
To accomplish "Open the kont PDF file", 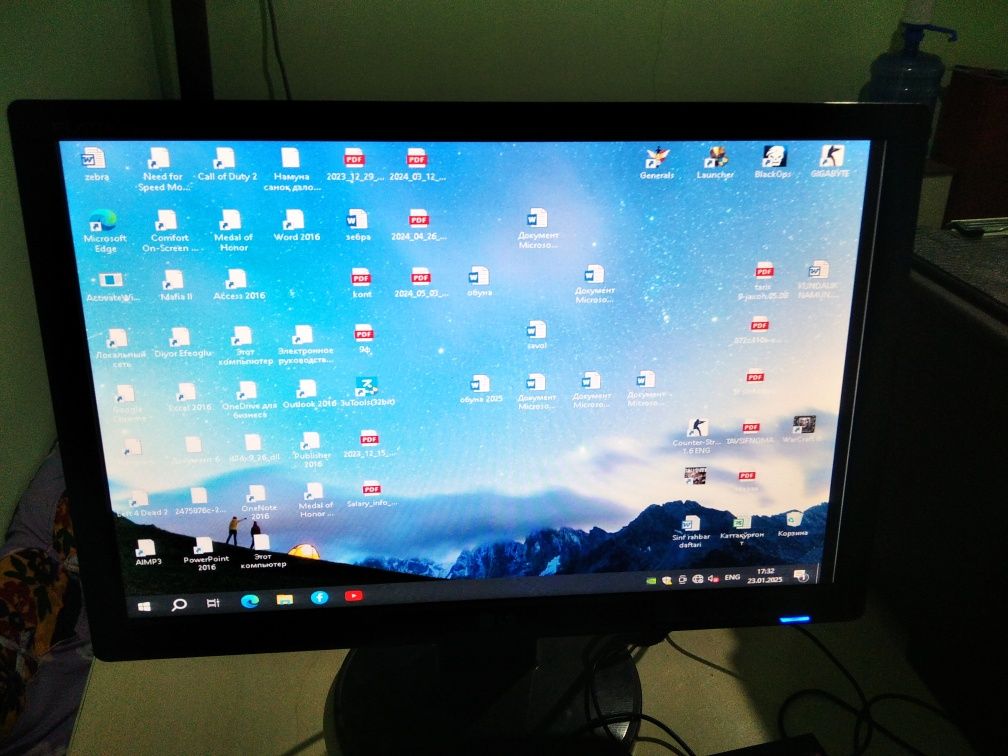I will coord(361,283).
